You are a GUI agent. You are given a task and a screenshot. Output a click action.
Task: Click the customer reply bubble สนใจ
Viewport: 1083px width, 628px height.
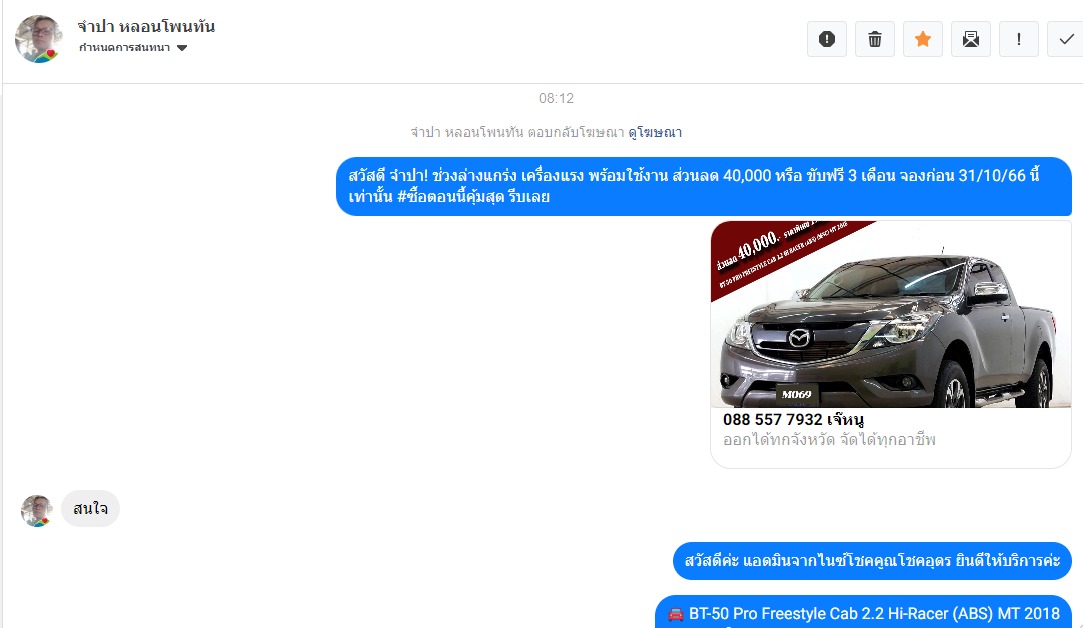tap(90, 508)
